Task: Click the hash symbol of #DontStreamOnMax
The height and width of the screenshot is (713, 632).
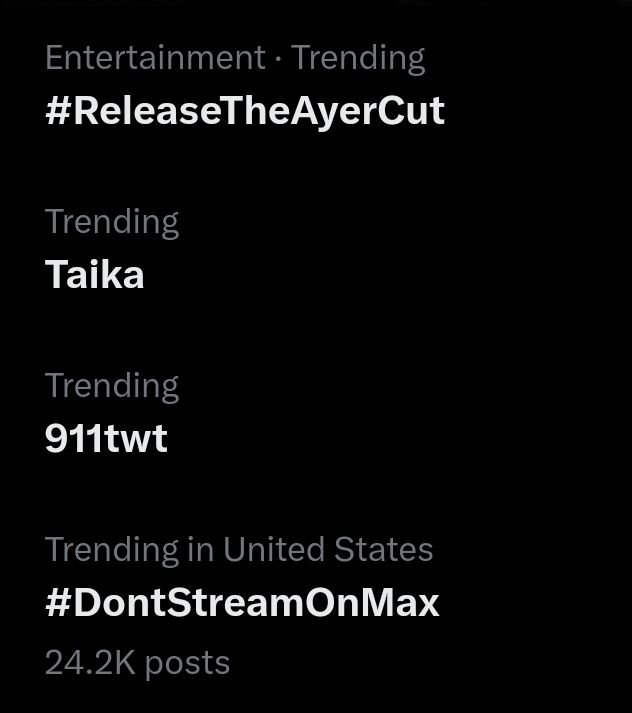Action: click(57, 602)
